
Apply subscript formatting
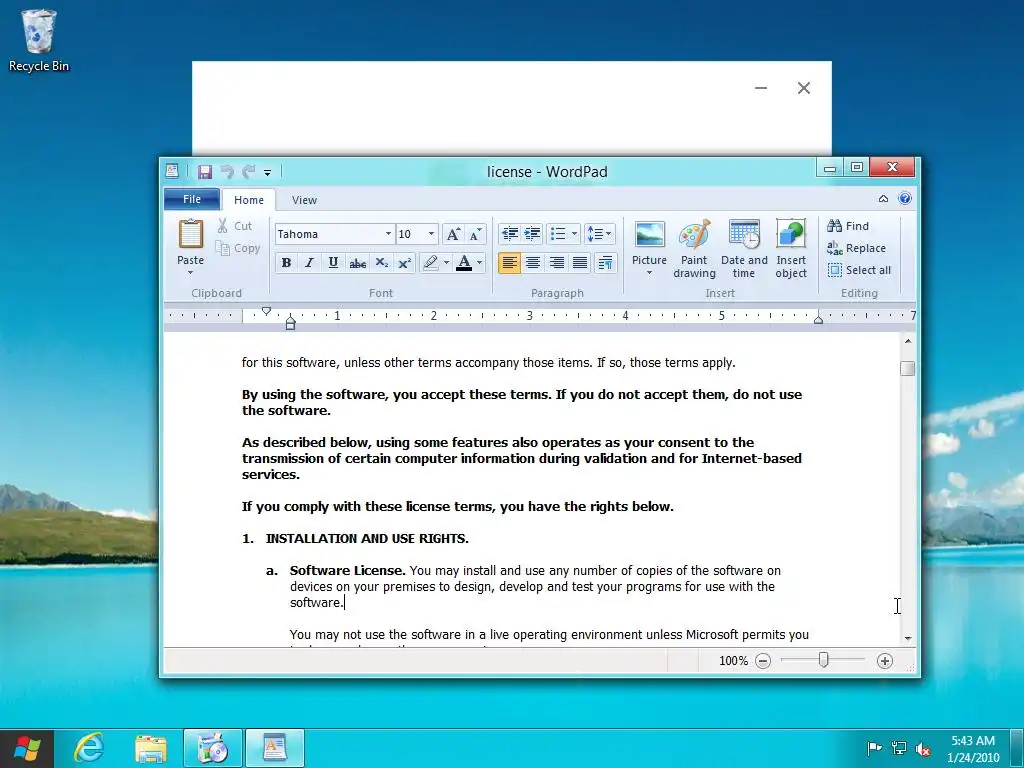click(381, 263)
